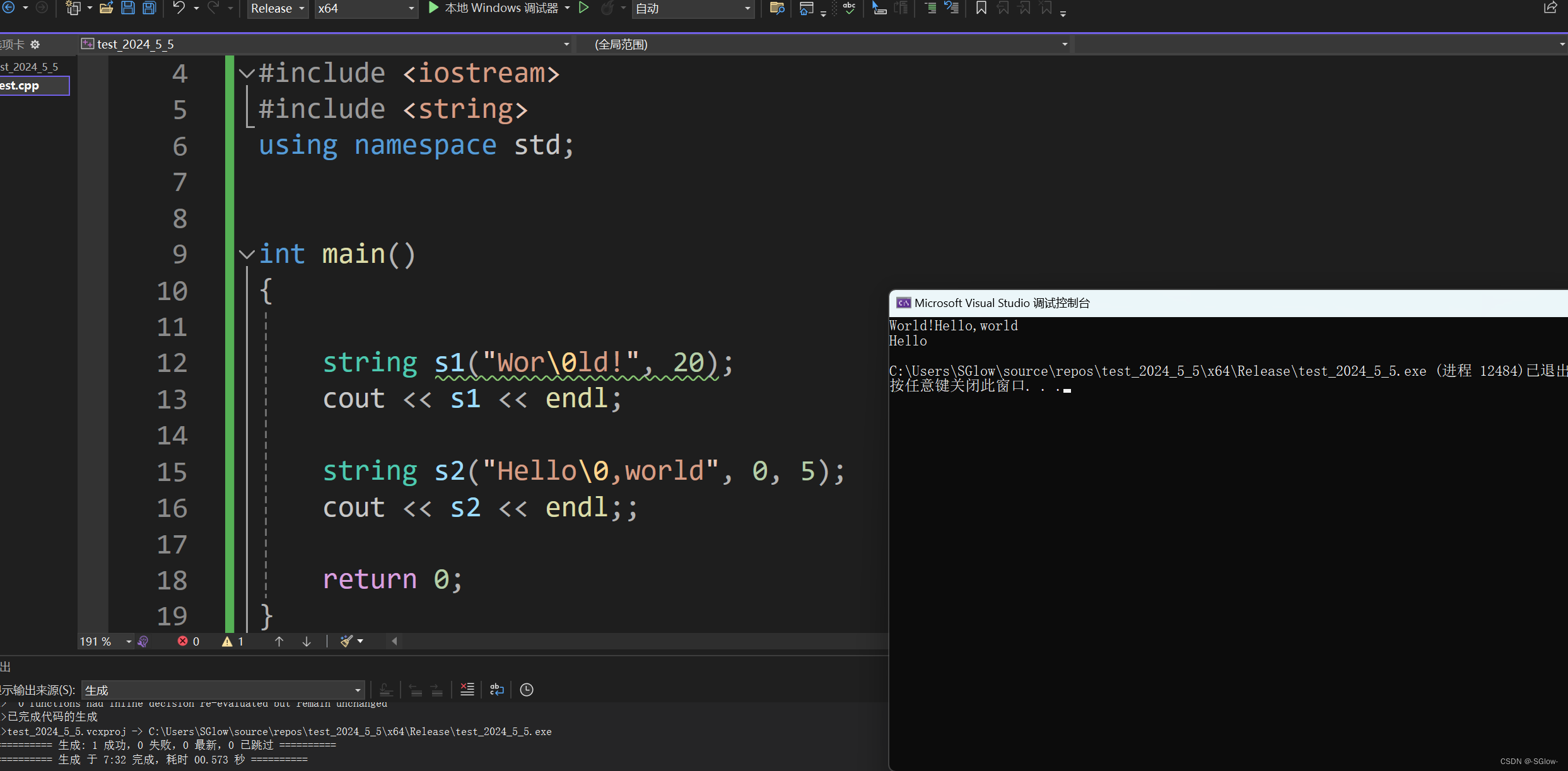This screenshot has width=1568, height=771.
Task: Click the warnings count indicator showing 1
Action: pos(233,641)
